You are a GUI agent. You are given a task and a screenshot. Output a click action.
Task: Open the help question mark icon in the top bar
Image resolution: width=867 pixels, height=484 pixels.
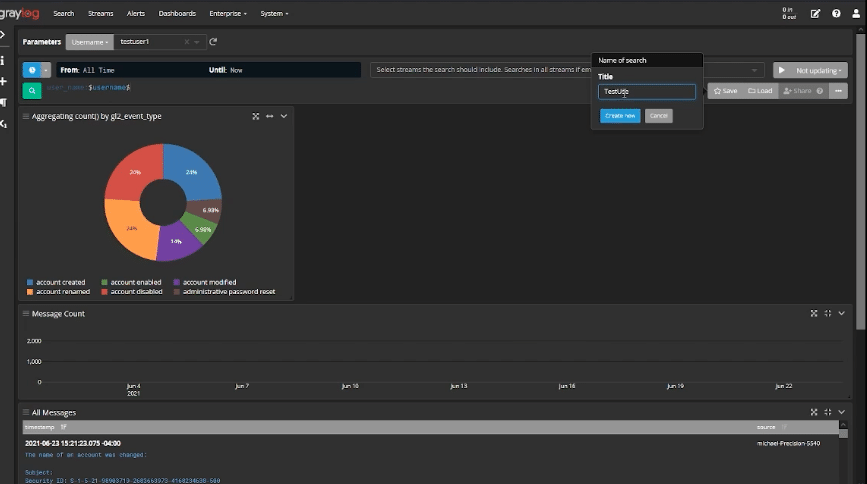(x=836, y=14)
